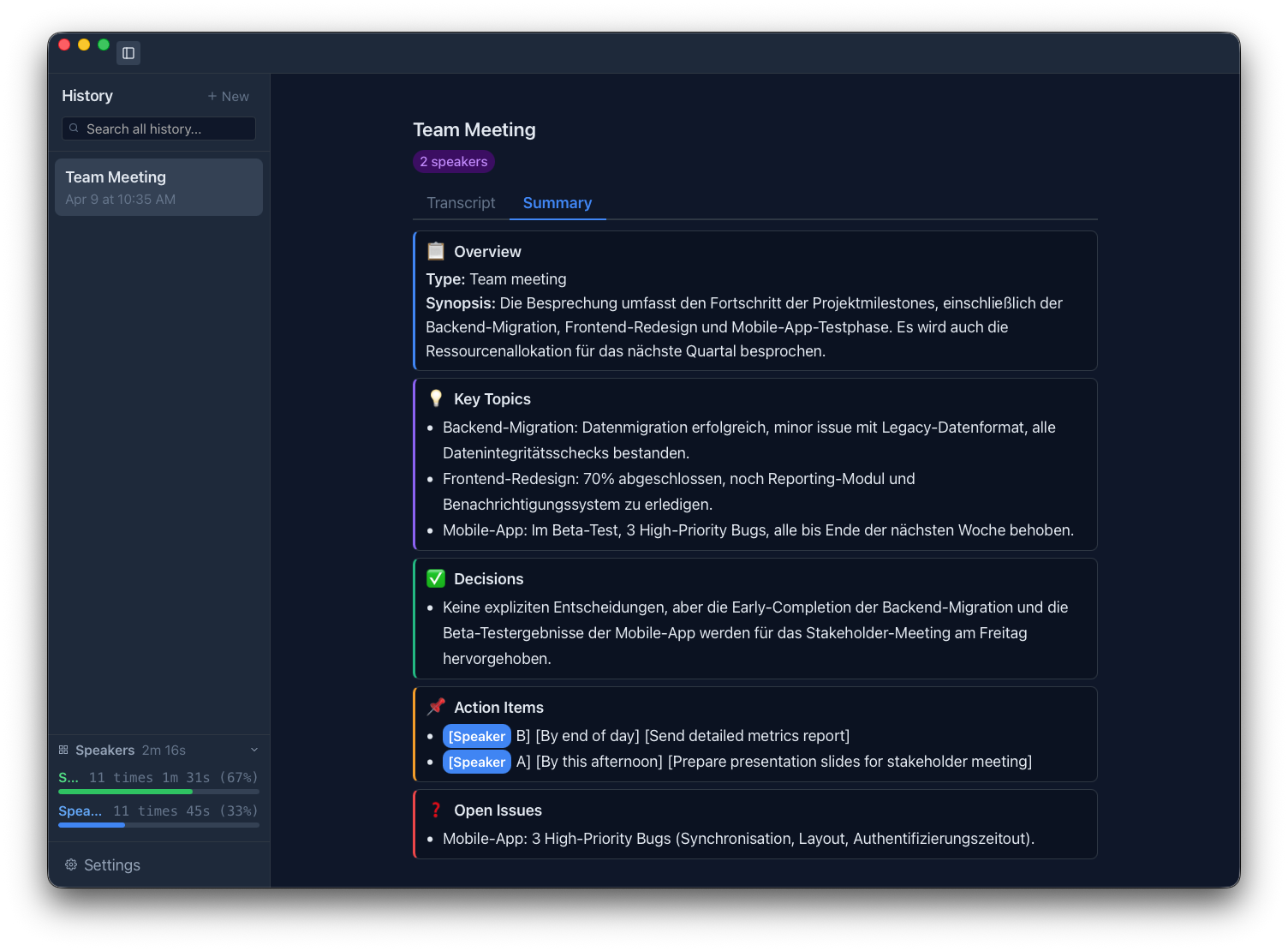Click the Speaker A tag in Action Items
Screen dimensions: 1288x951
pyautogui.click(x=477, y=762)
